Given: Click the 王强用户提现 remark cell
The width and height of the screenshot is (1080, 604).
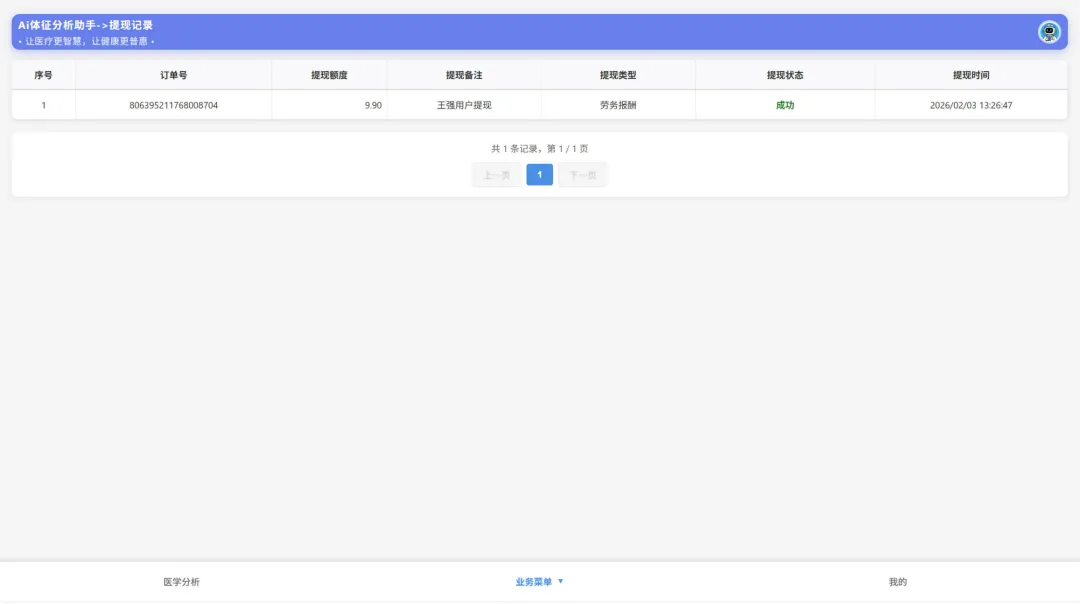Looking at the screenshot, I should (464, 105).
